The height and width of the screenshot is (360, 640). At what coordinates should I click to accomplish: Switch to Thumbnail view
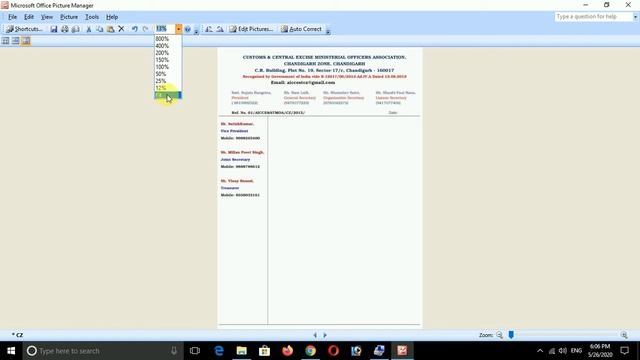click(x=6, y=41)
